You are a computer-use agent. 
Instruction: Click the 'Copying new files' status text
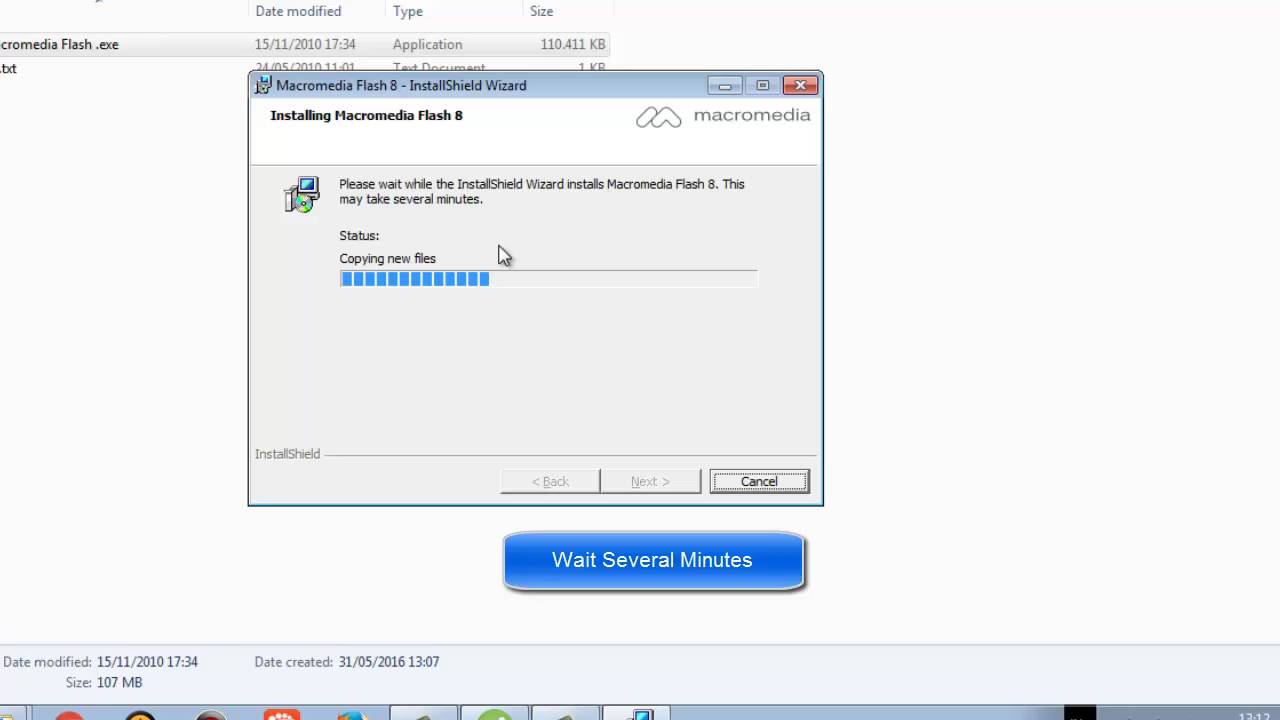387,258
